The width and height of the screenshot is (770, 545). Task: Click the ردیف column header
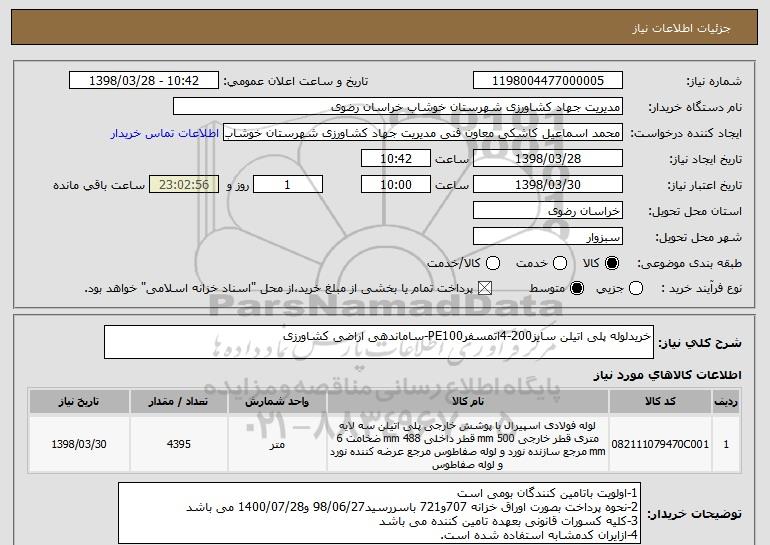[x=726, y=402]
